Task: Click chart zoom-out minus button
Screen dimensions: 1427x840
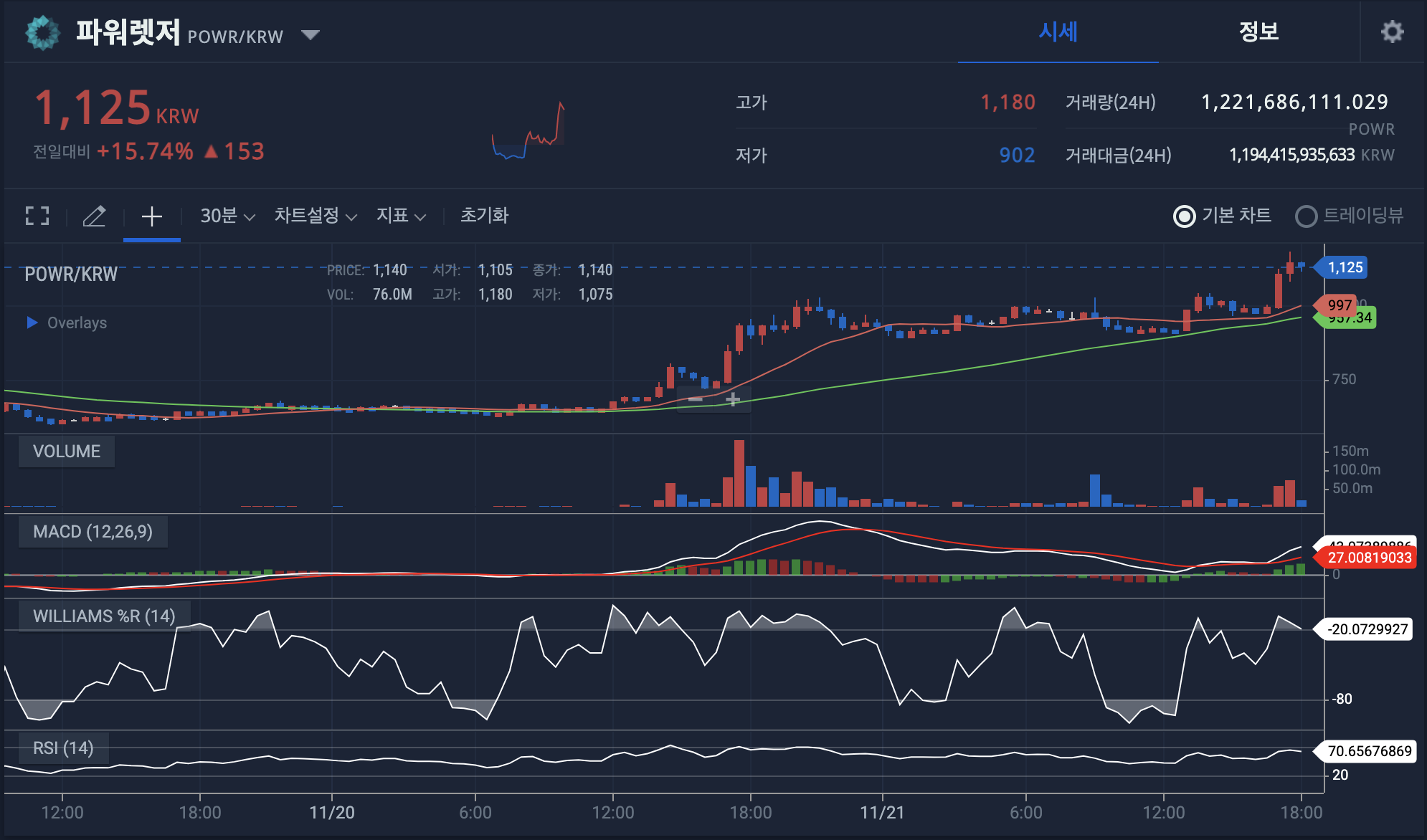Action: pyautogui.click(x=695, y=399)
